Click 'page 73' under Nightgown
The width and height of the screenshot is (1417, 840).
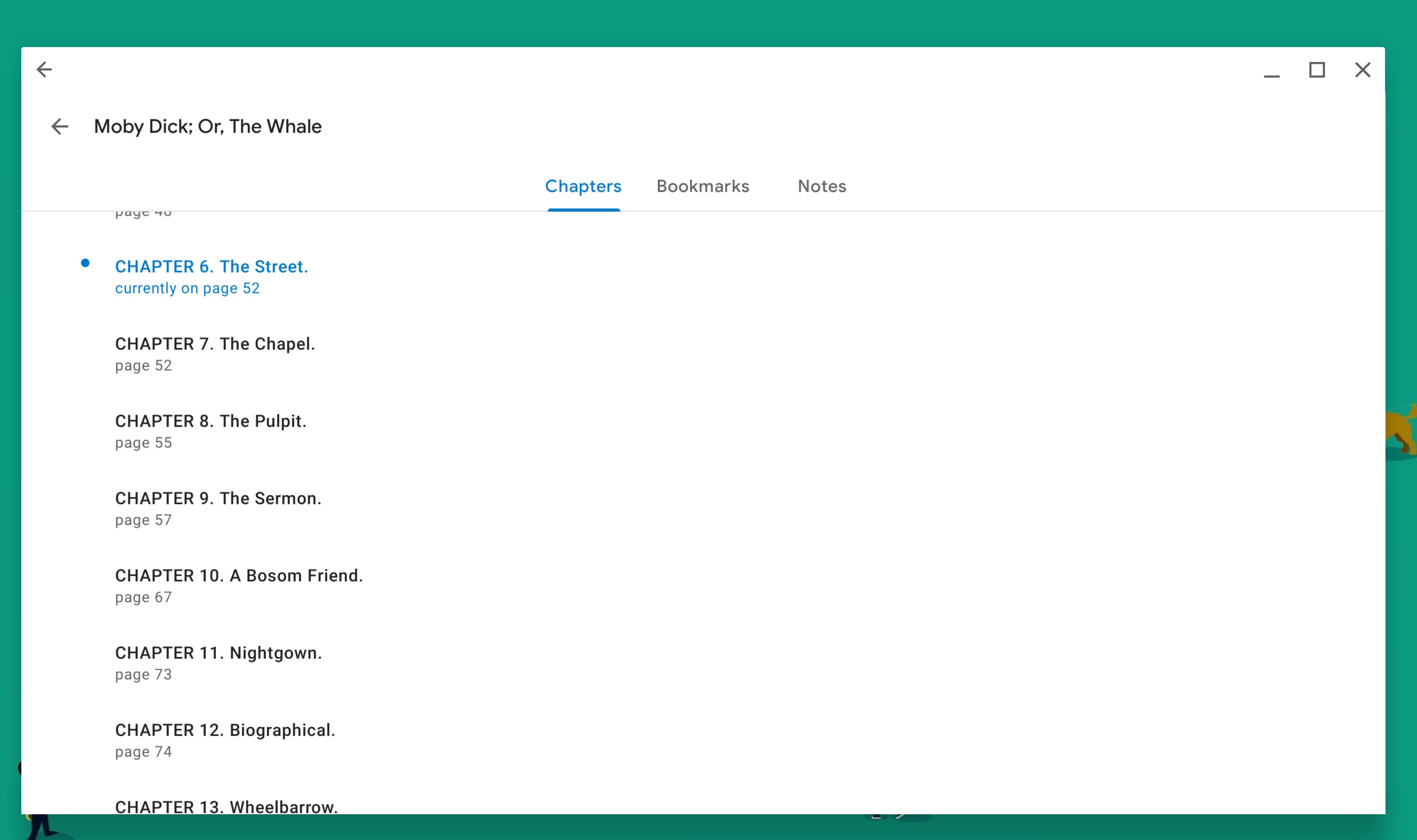(143, 675)
